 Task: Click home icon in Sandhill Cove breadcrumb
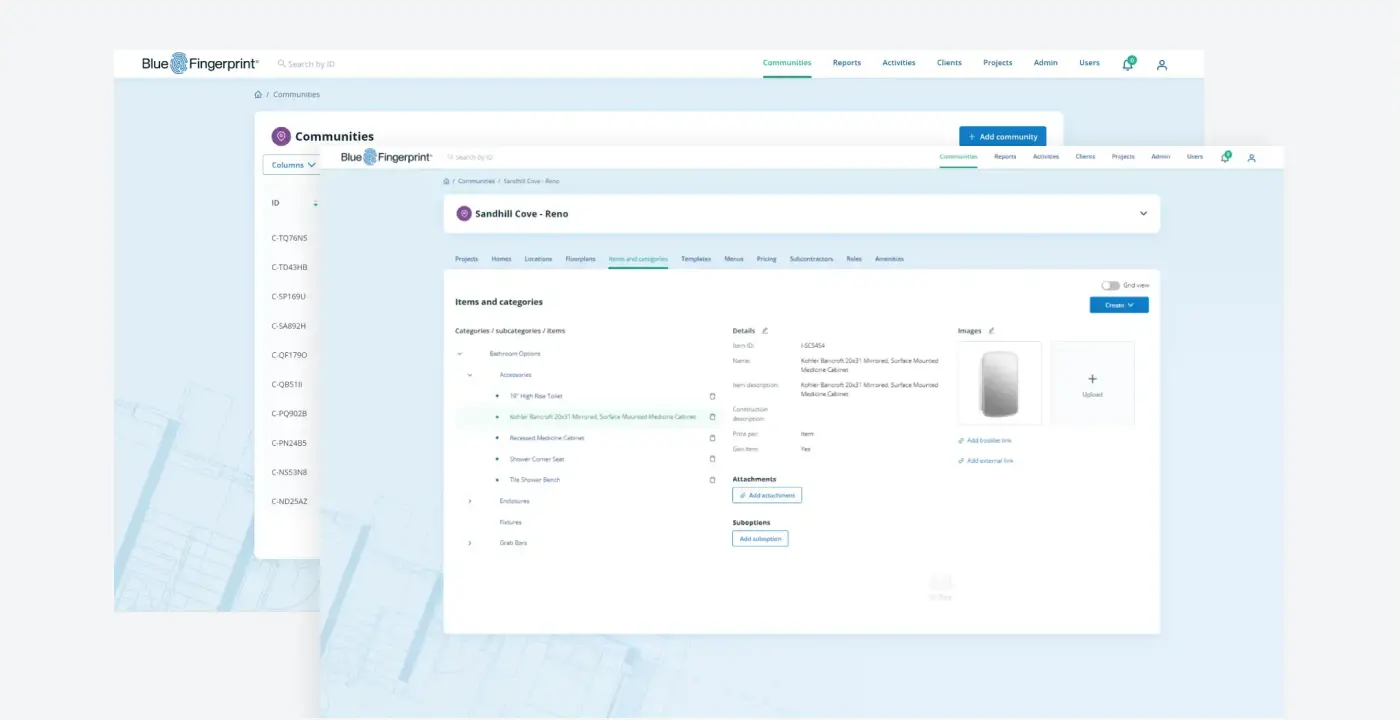(x=446, y=181)
